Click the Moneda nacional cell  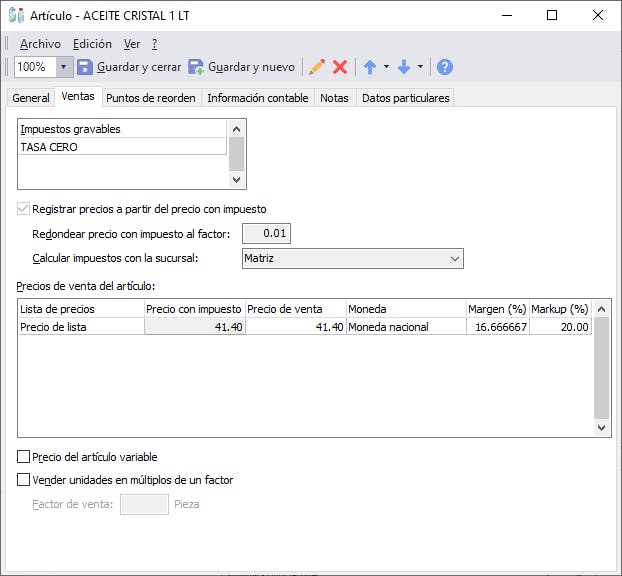[406, 327]
